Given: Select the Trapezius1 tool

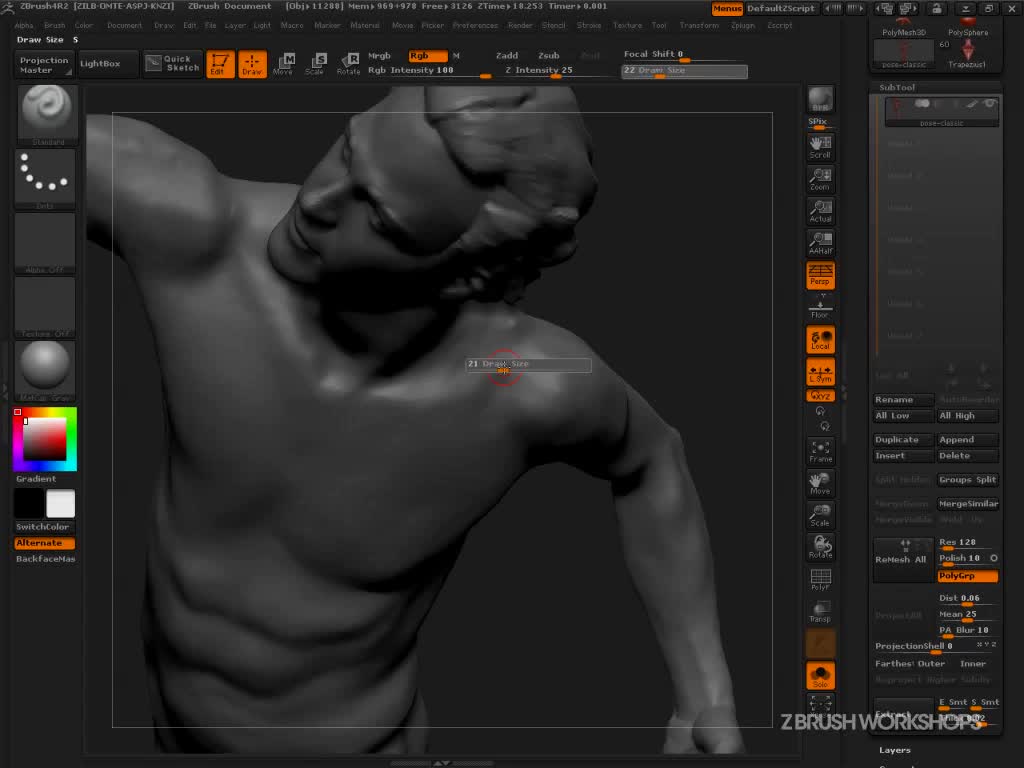Looking at the screenshot, I should coord(968,55).
